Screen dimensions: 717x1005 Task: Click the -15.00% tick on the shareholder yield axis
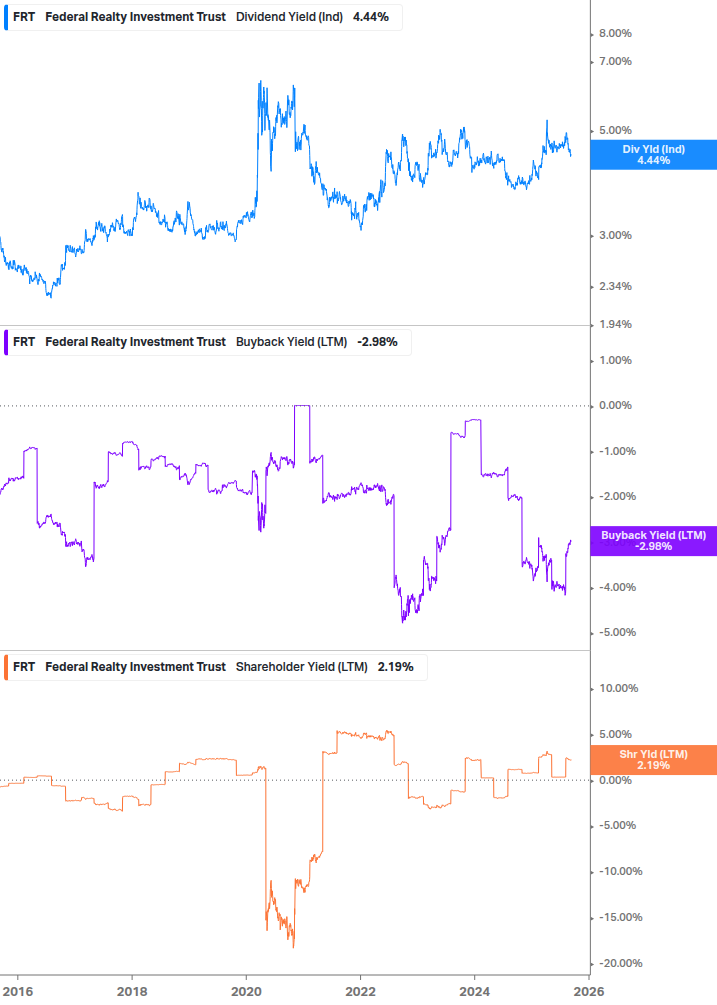tap(620, 917)
